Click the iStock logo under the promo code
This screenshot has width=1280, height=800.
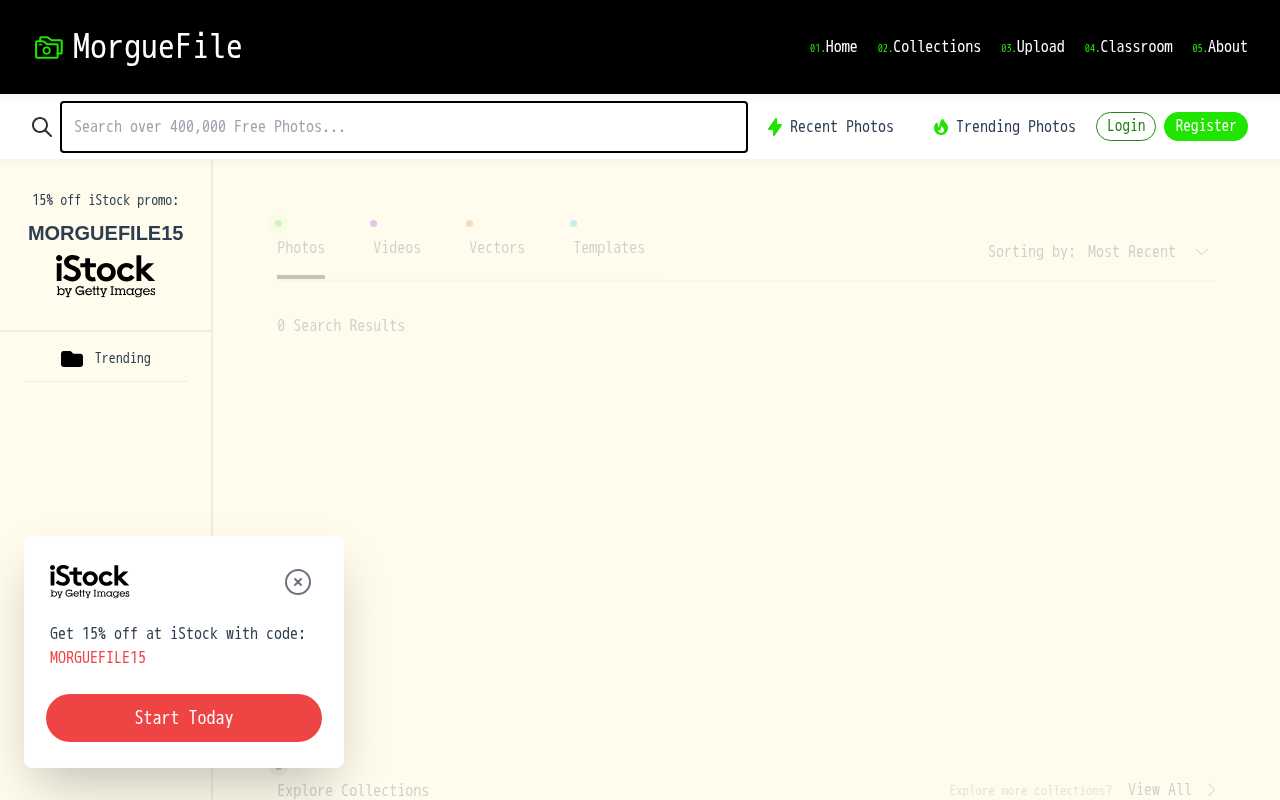[x=105, y=275]
